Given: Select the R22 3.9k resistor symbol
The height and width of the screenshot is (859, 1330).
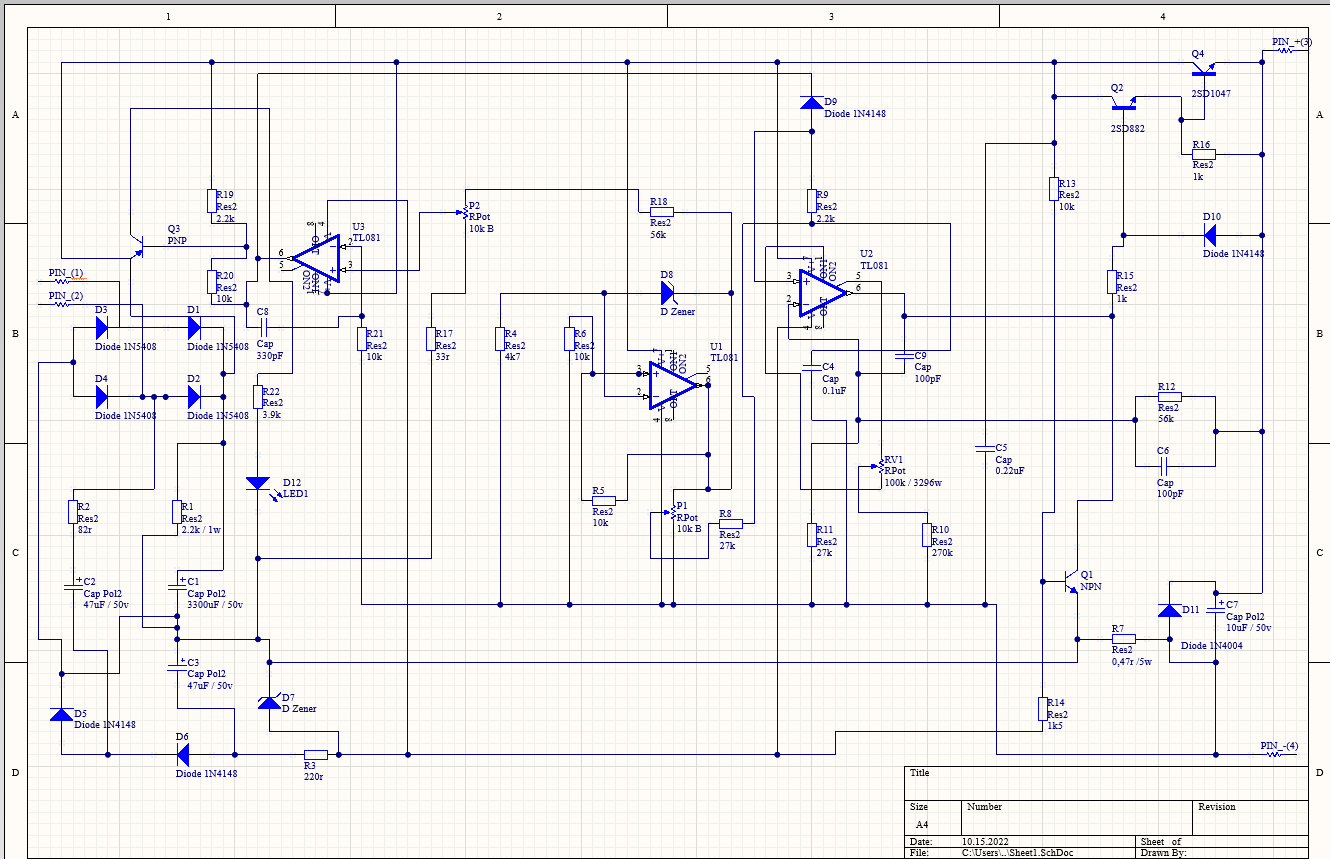Looking at the screenshot, I should coord(258,397).
